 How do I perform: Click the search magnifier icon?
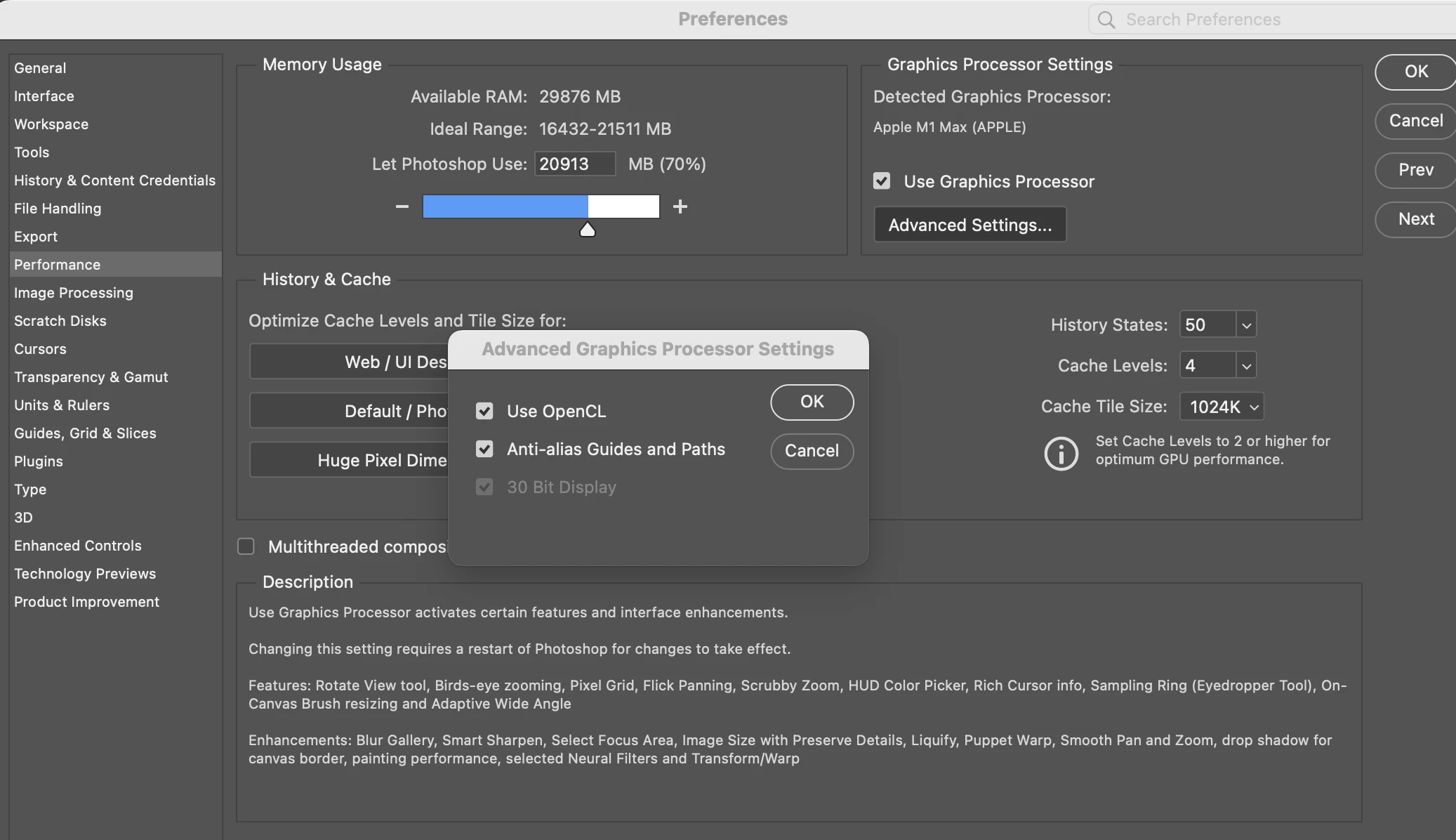1106,20
